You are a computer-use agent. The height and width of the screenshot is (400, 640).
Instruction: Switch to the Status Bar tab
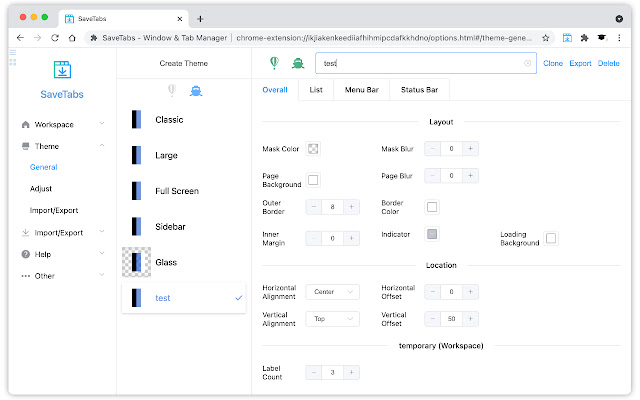419,90
